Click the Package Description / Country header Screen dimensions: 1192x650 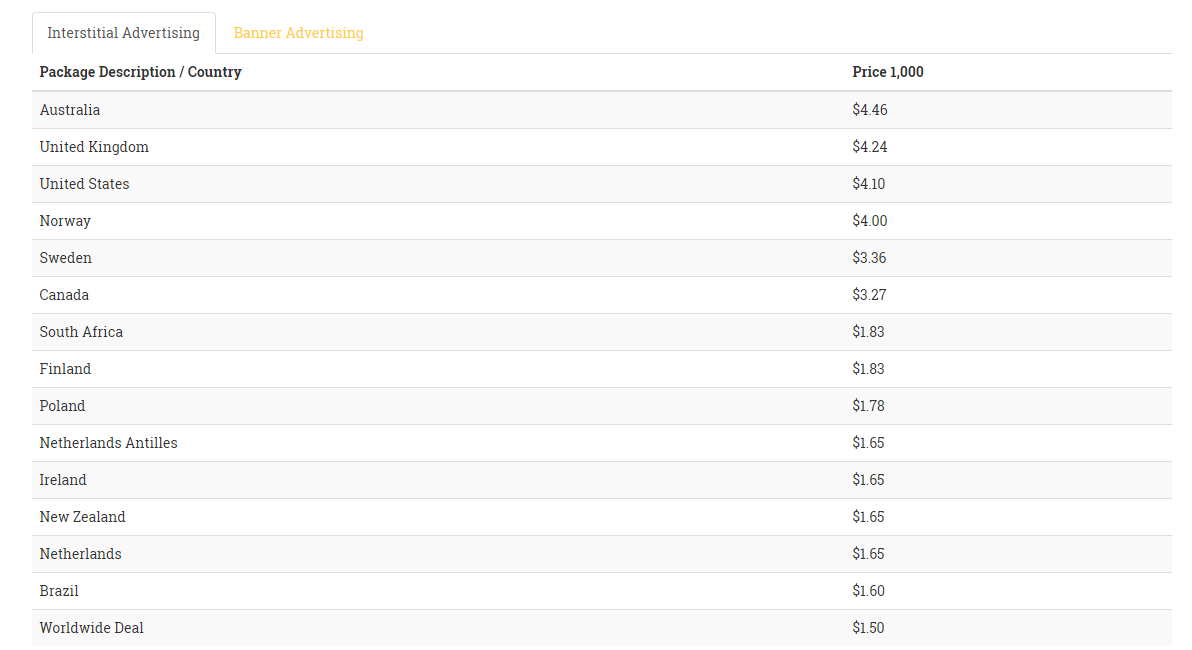(x=141, y=72)
